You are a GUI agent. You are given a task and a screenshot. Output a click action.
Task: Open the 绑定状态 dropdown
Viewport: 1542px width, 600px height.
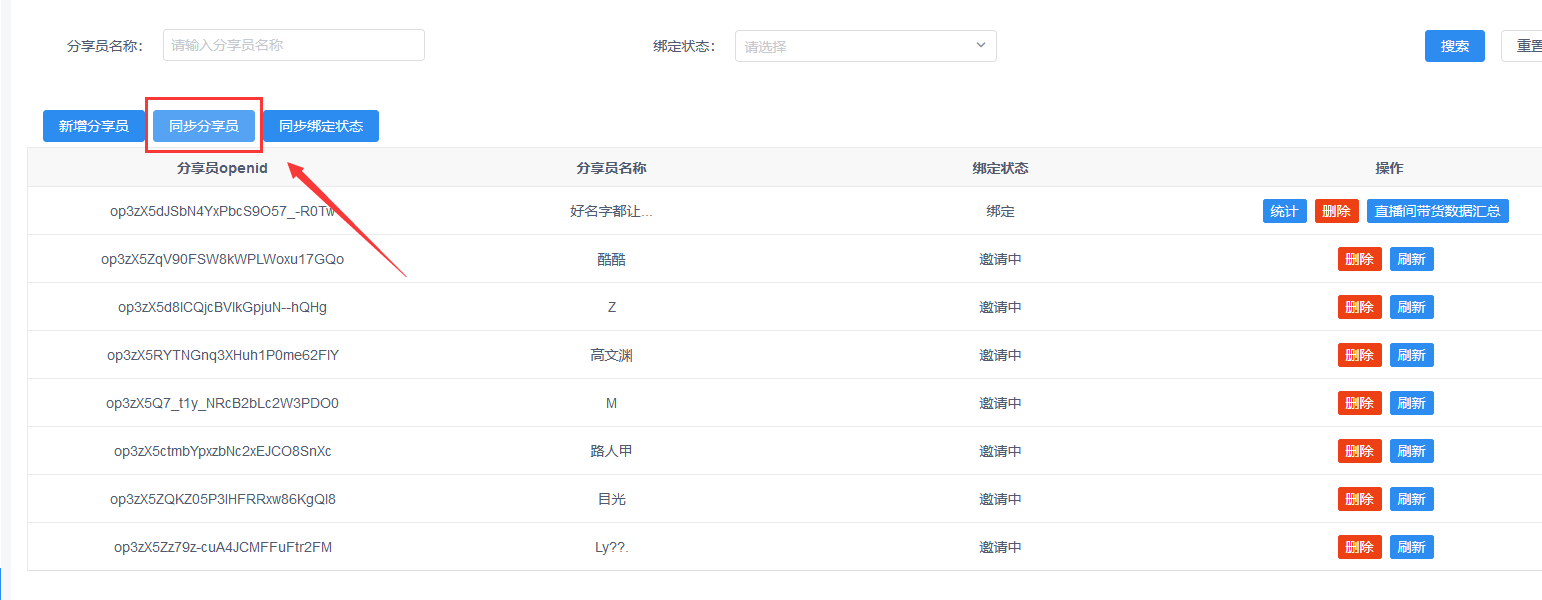pyautogui.click(x=865, y=46)
